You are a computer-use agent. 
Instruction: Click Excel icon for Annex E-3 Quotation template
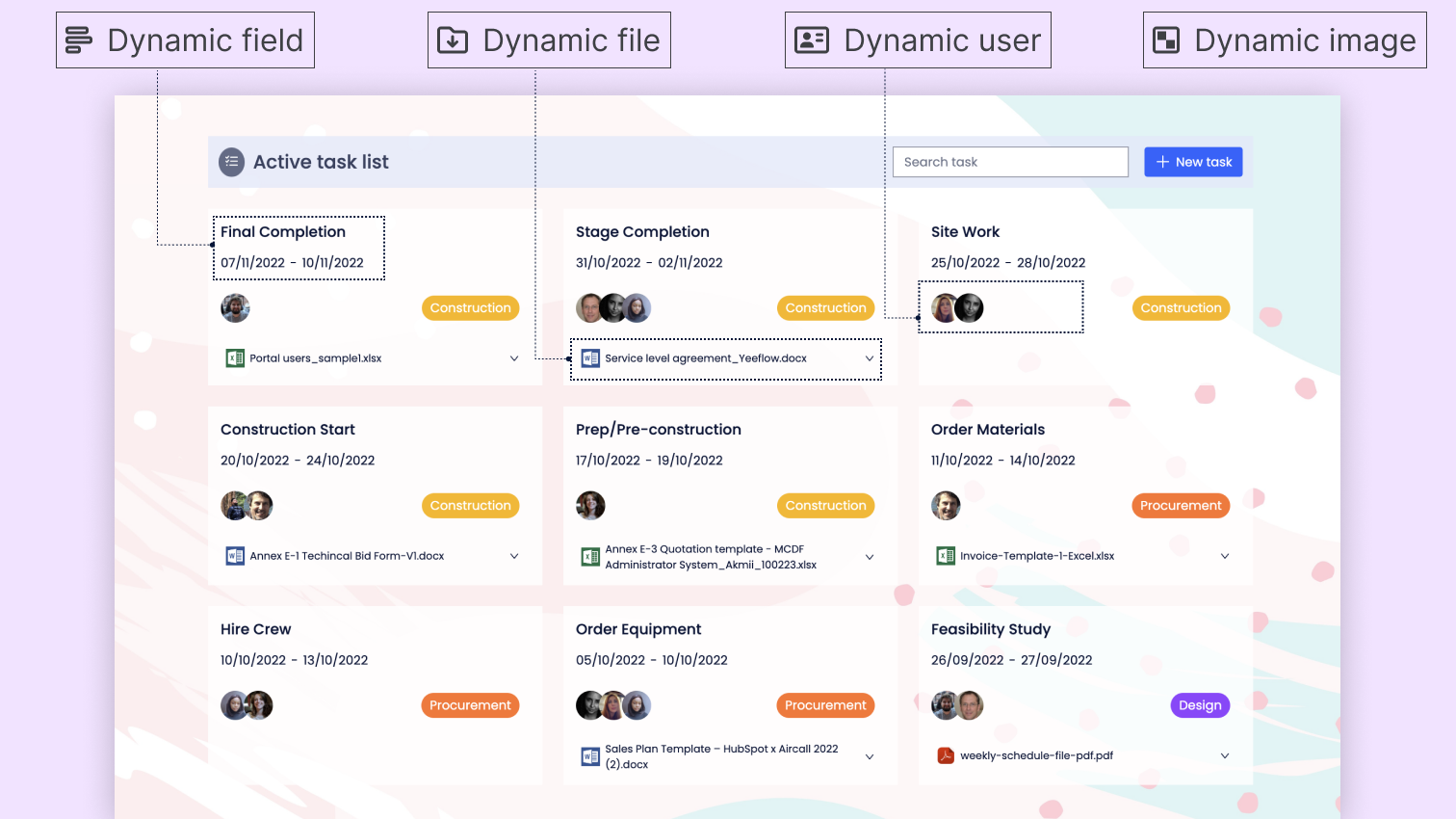tap(590, 557)
